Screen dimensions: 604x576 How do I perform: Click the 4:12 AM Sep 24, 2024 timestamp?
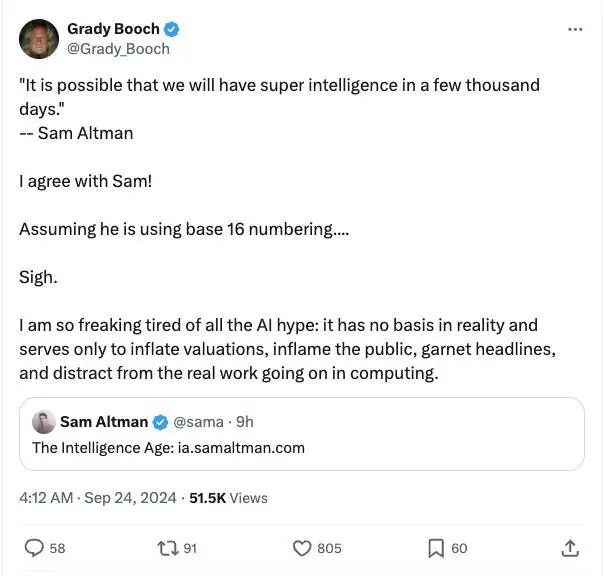[98, 497]
